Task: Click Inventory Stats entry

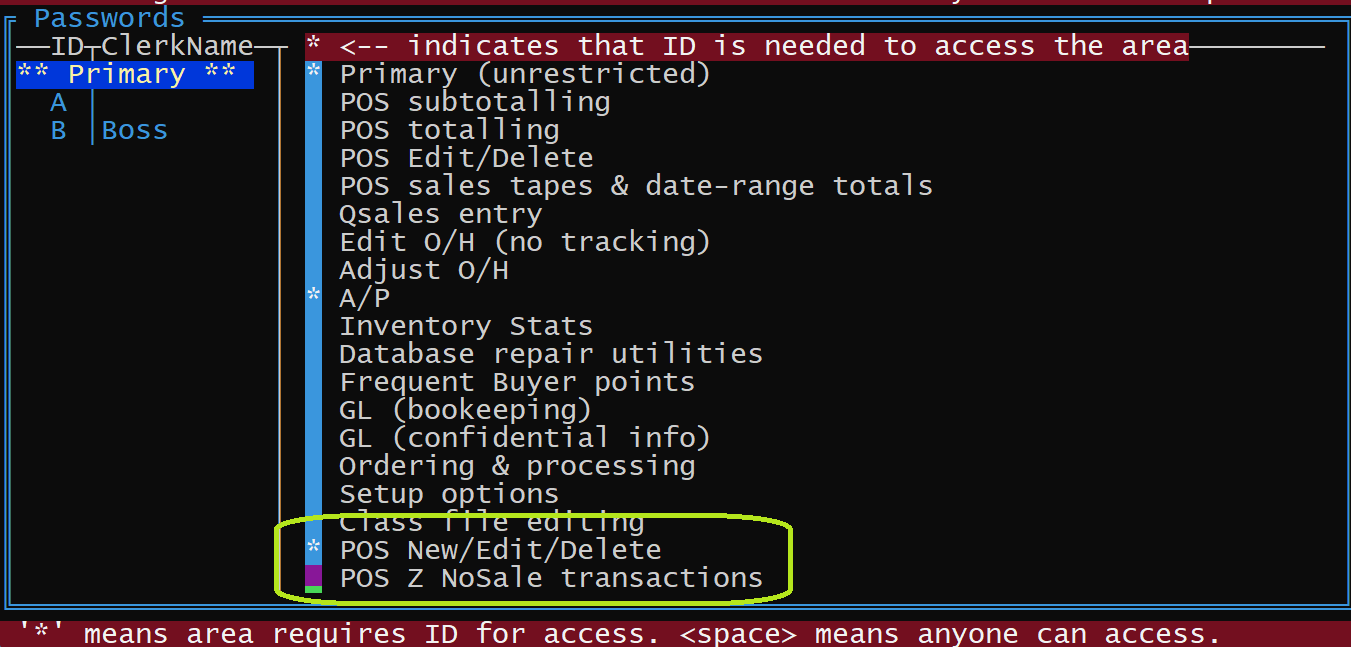Action: (x=465, y=327)
